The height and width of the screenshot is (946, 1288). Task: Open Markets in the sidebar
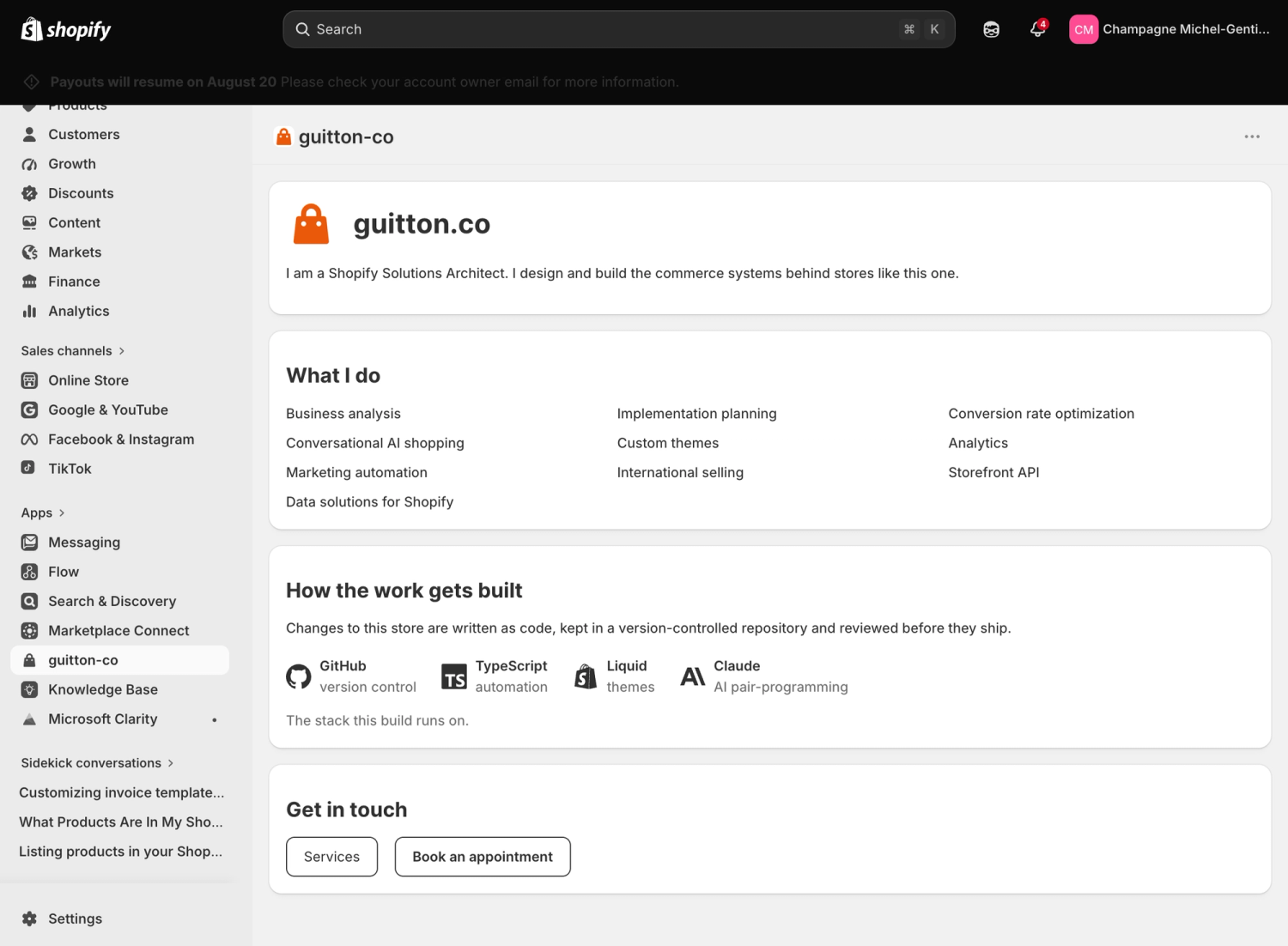[120, 252]
